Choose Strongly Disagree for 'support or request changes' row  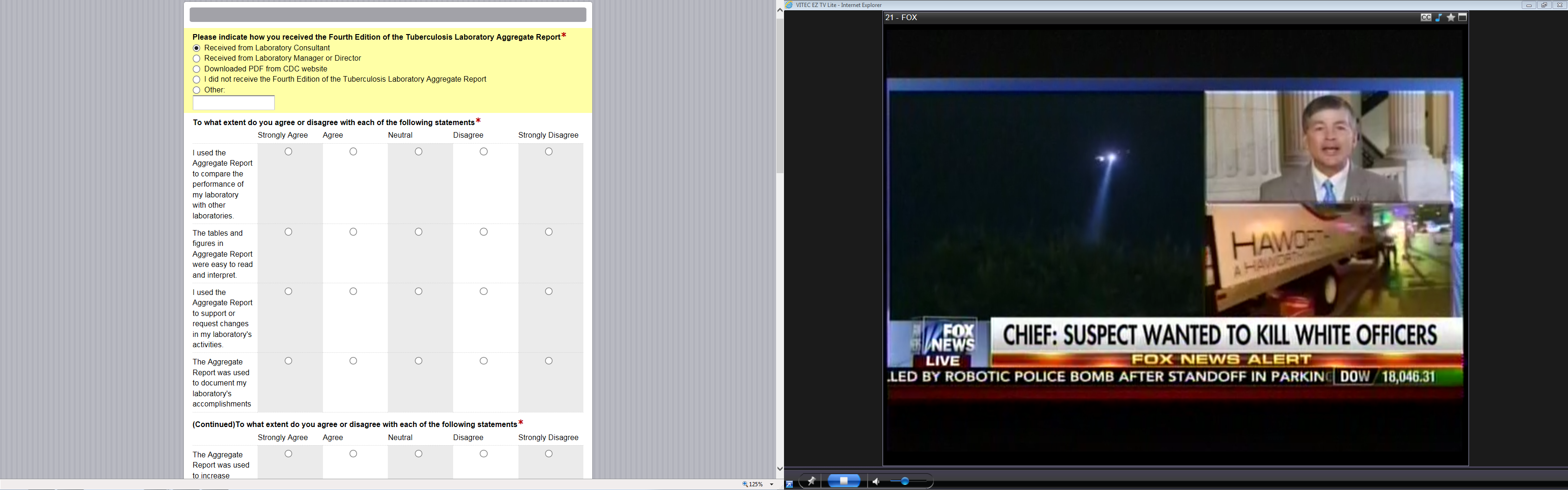tap(549, 292)
